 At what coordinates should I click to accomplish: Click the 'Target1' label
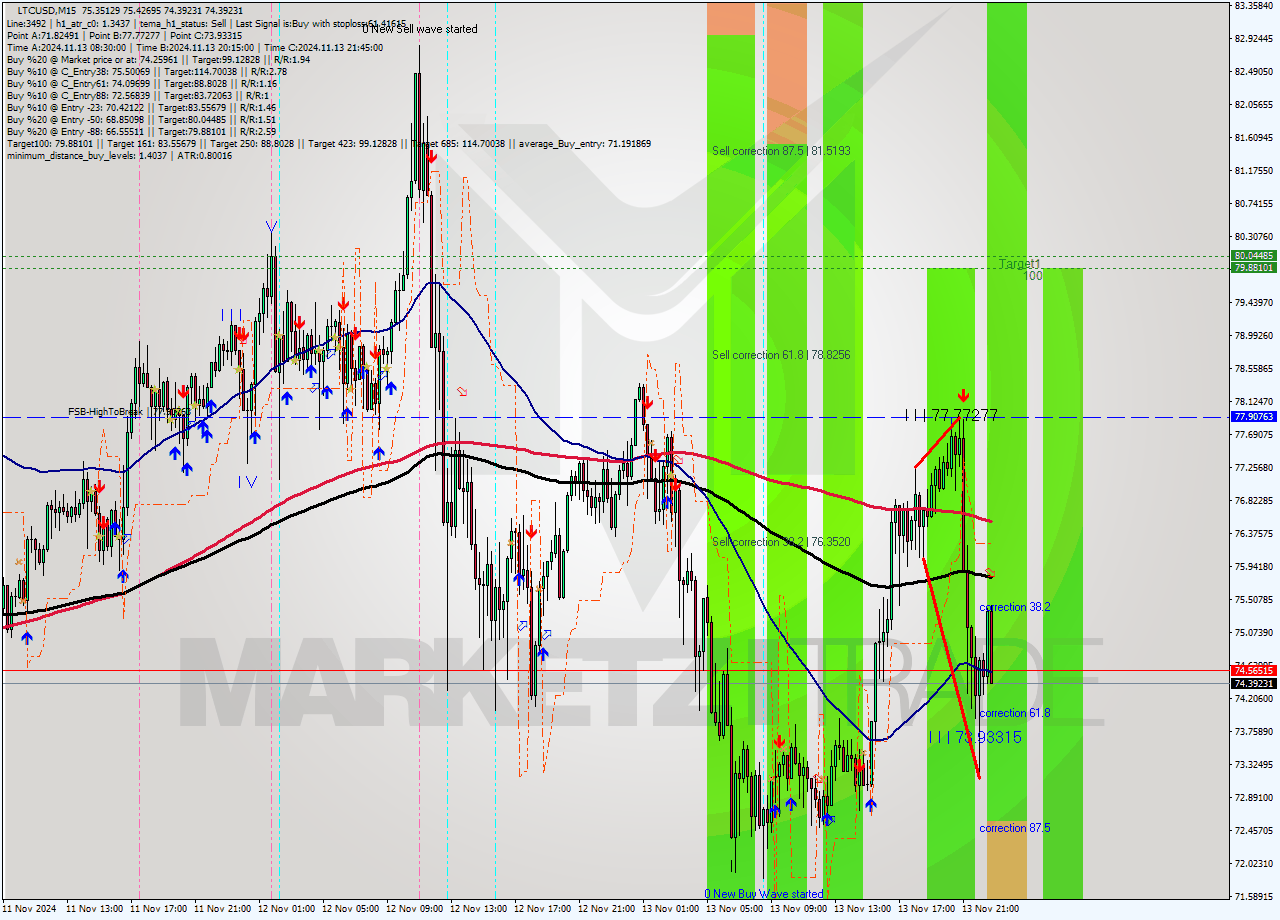[x=1020, y=264]
